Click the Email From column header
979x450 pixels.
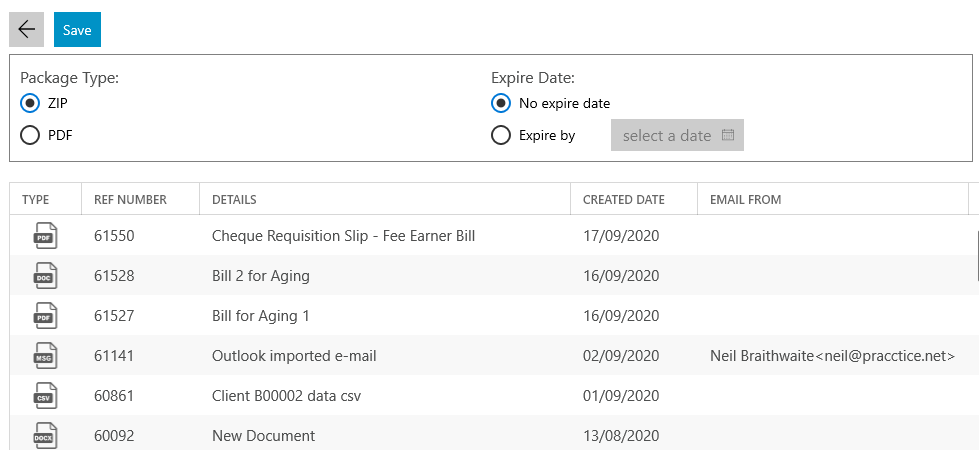pyautogui.click(x=745, y=200)
